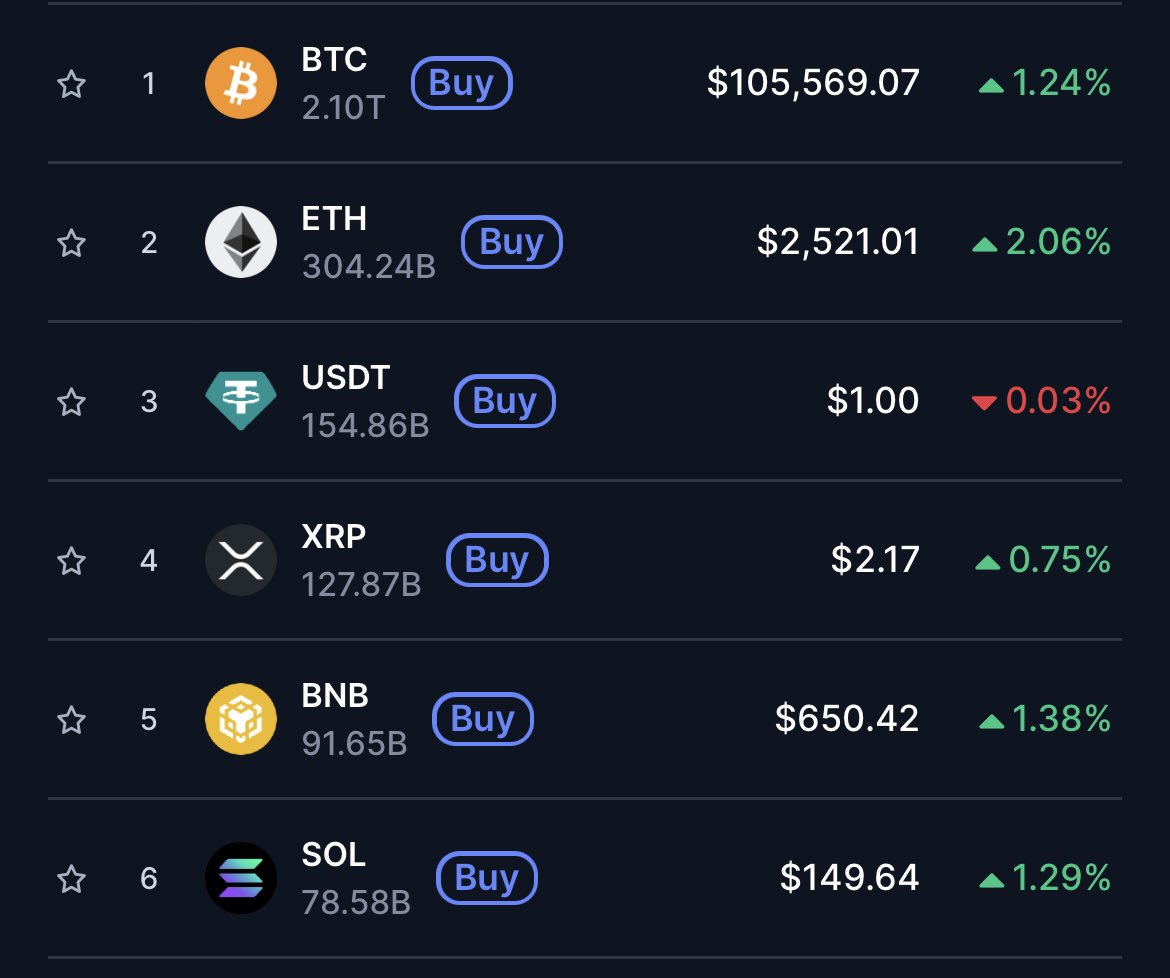Select the Buy button beside BNB

pyautogui.click(x=483, y=718)
